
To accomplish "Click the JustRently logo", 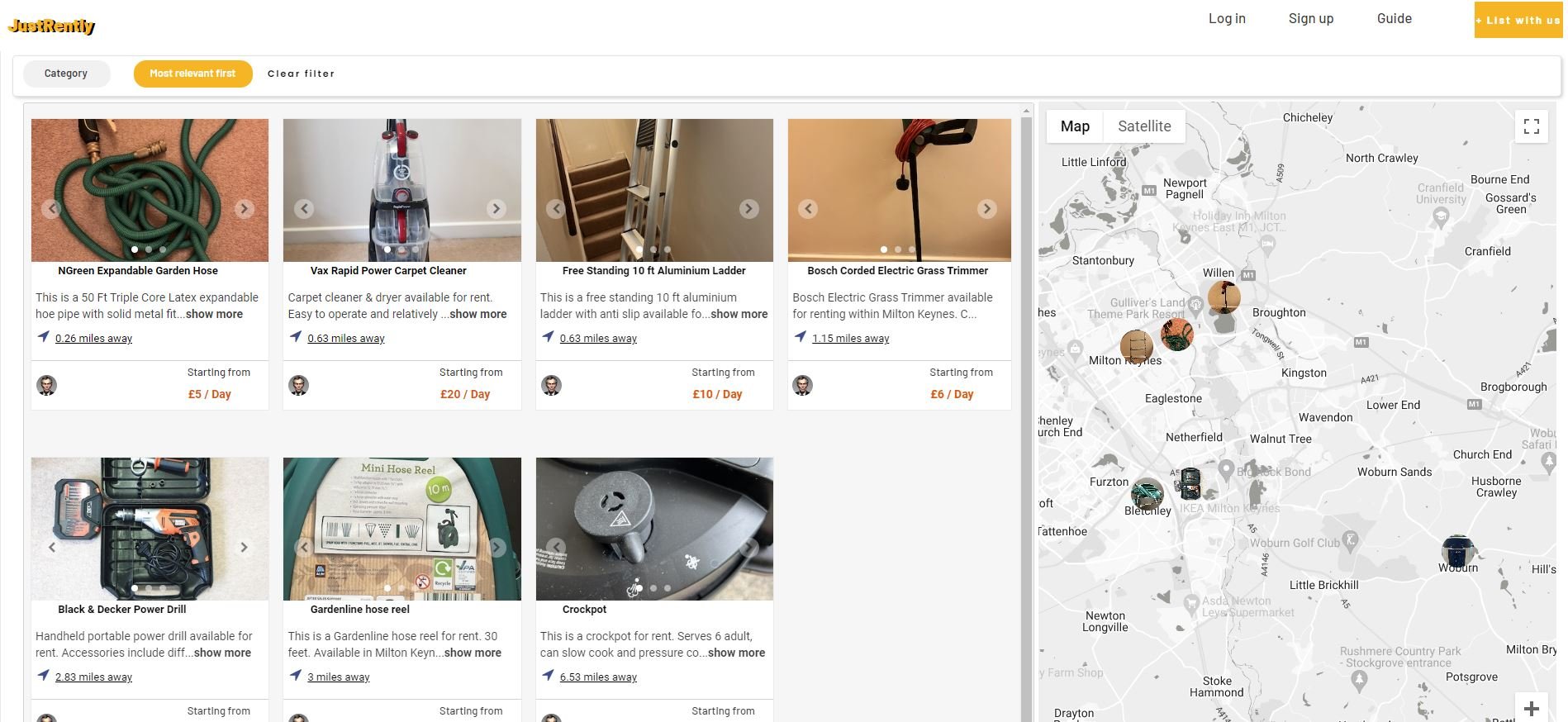I will [51, 26].
